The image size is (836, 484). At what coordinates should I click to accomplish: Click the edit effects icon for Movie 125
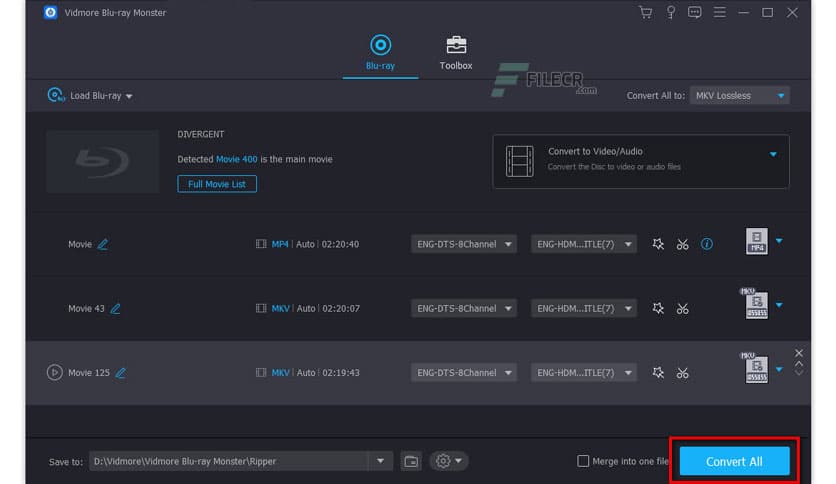tap(658, 373)
